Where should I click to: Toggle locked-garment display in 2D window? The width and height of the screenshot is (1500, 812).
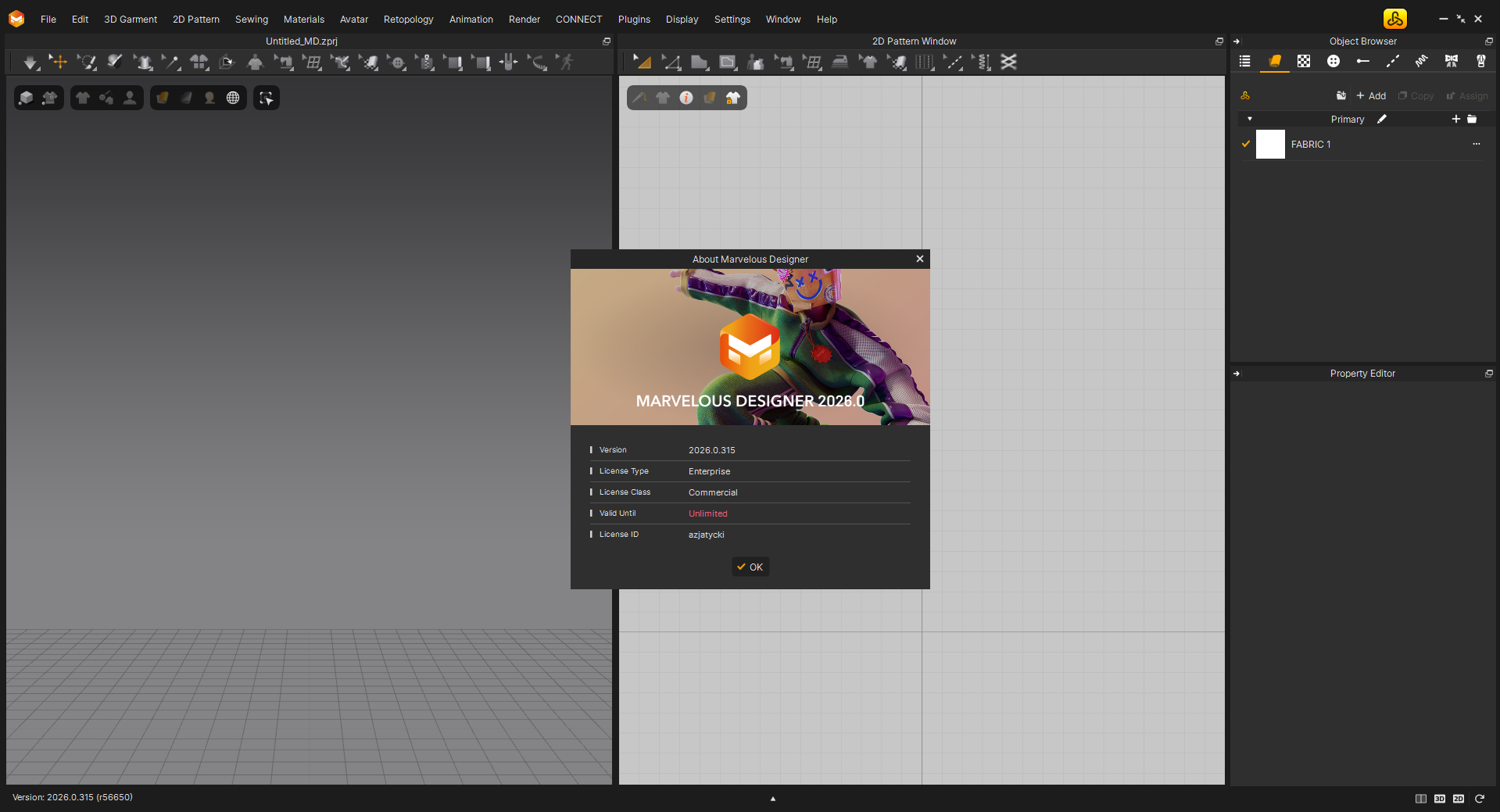point(732,98)
